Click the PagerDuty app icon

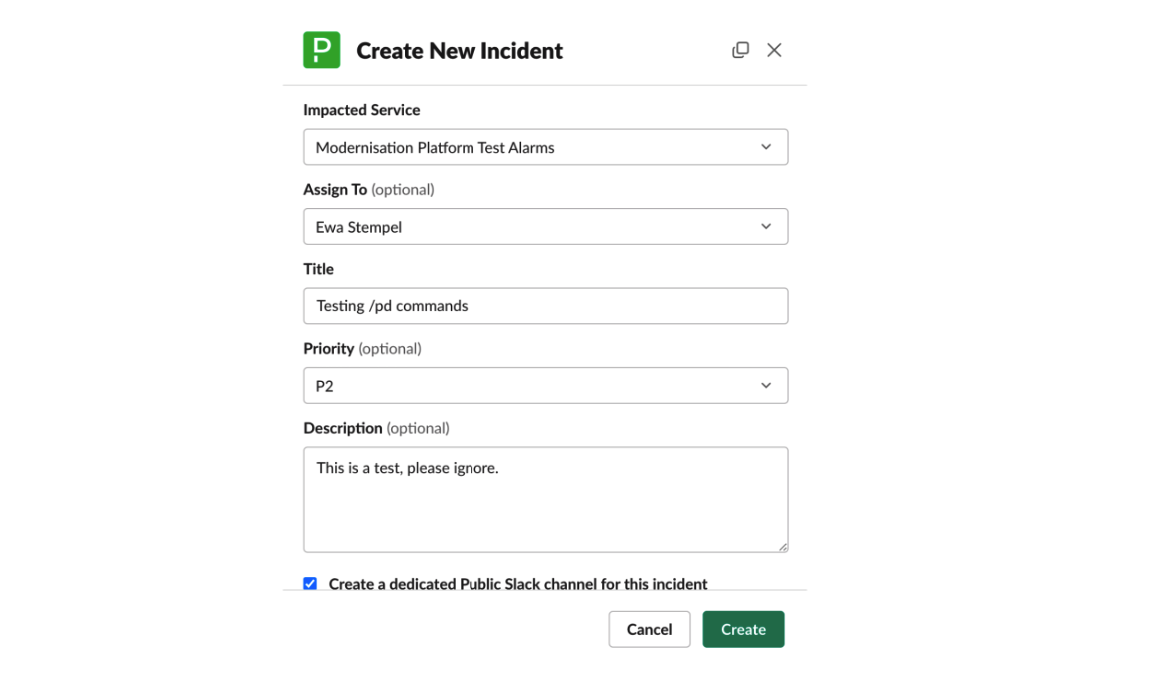point(321,49)
